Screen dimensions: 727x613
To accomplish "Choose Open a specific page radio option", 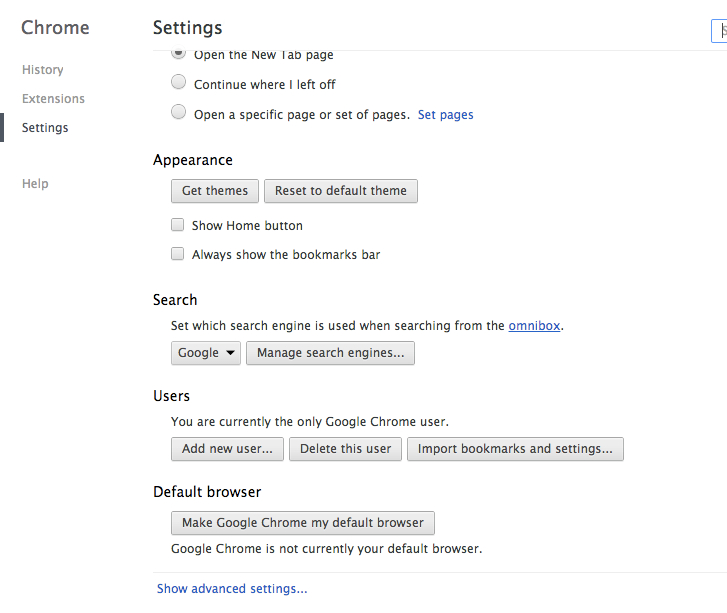I will 179,113.
